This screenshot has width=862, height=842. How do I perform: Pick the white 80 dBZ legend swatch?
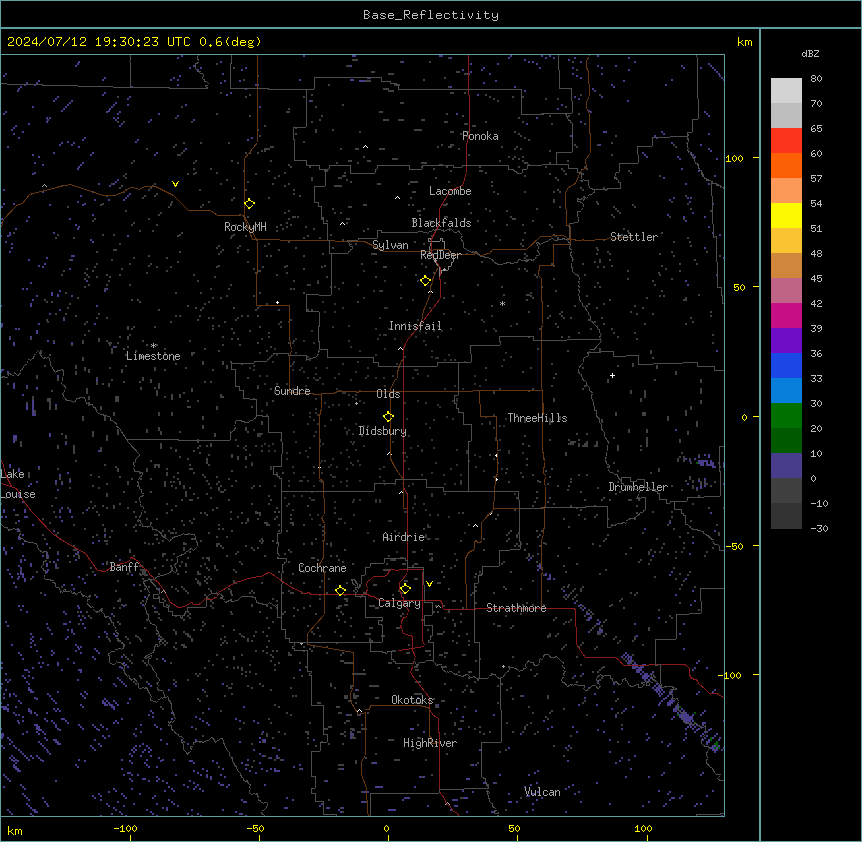786,91
